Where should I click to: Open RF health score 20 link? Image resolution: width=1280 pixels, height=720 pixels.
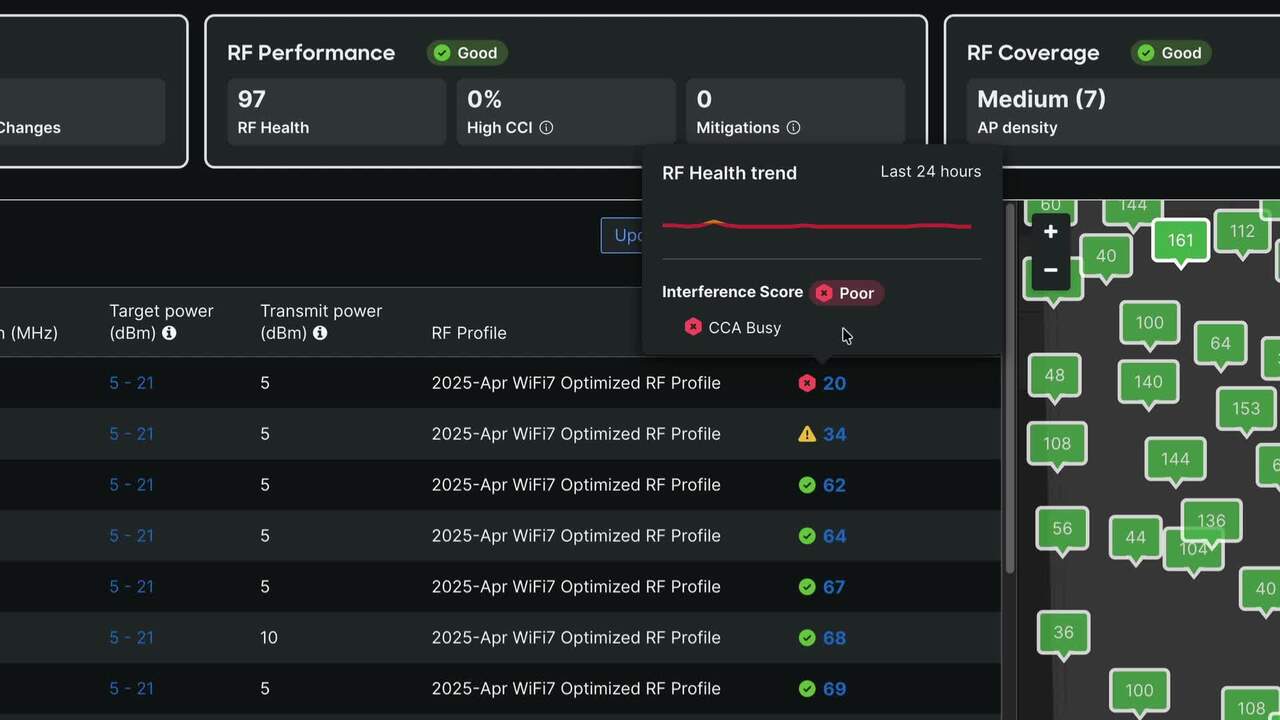834,383
